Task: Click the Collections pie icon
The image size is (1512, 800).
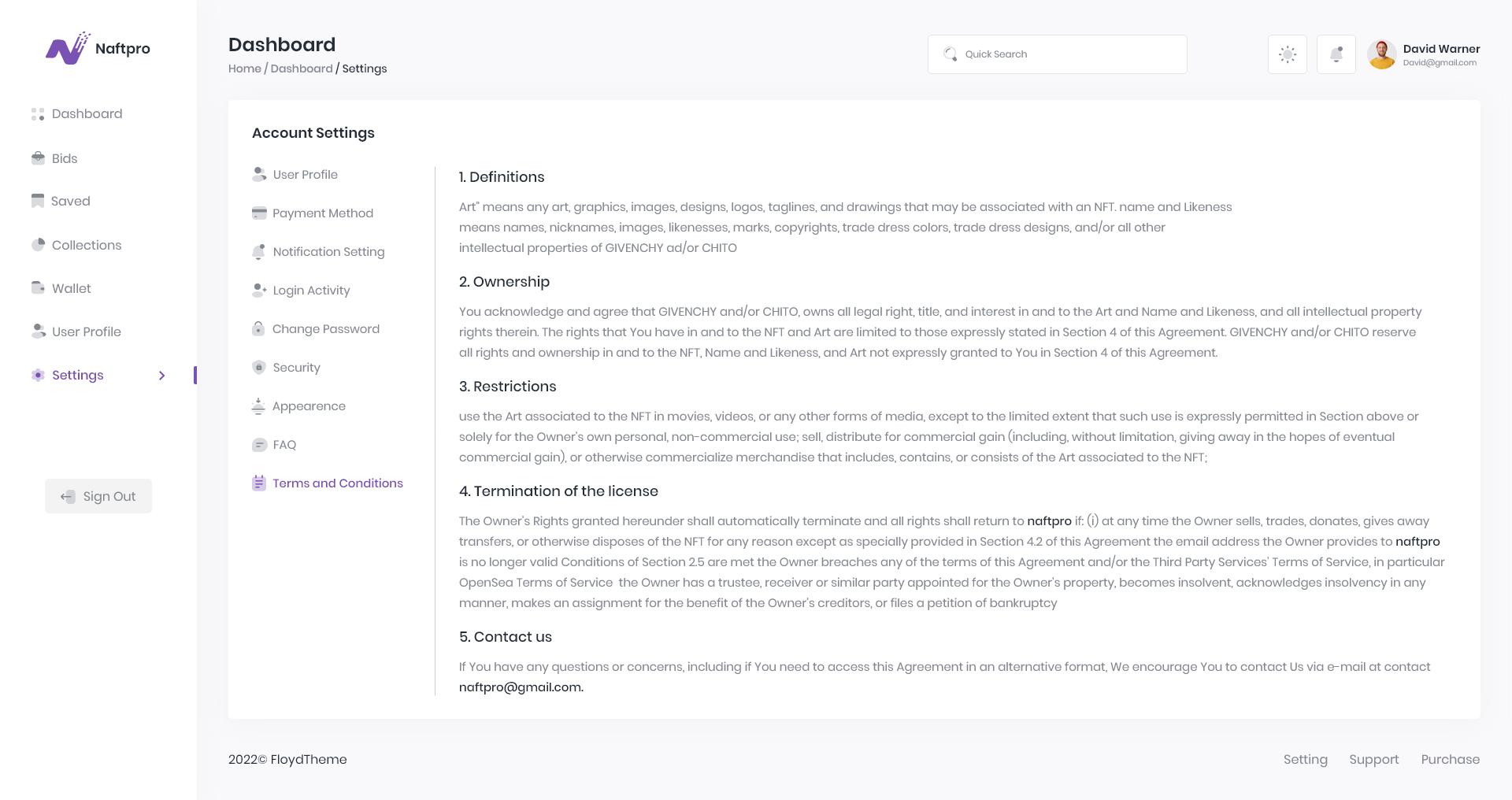Action: tap(38, 245)
